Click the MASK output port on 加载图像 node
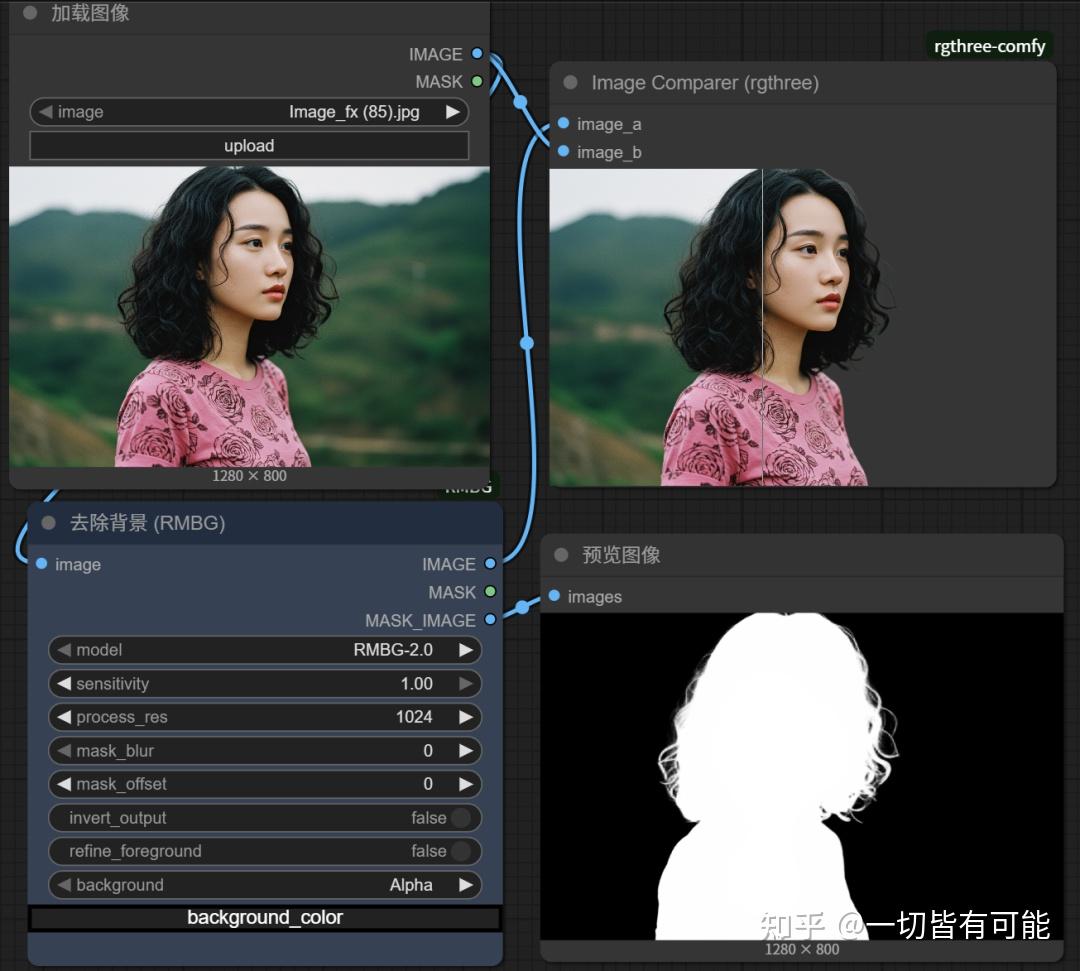 click(477, 82)
